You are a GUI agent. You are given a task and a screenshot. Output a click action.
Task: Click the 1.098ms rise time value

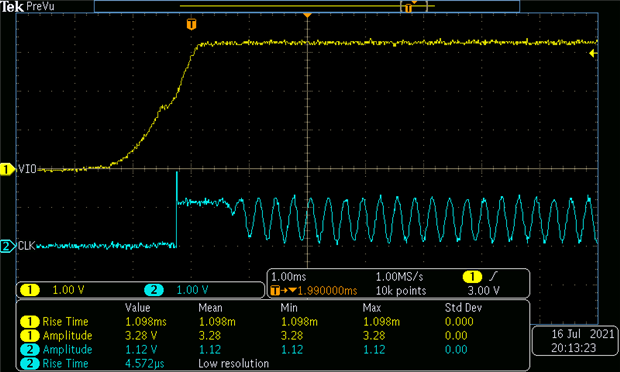[146, 322]
